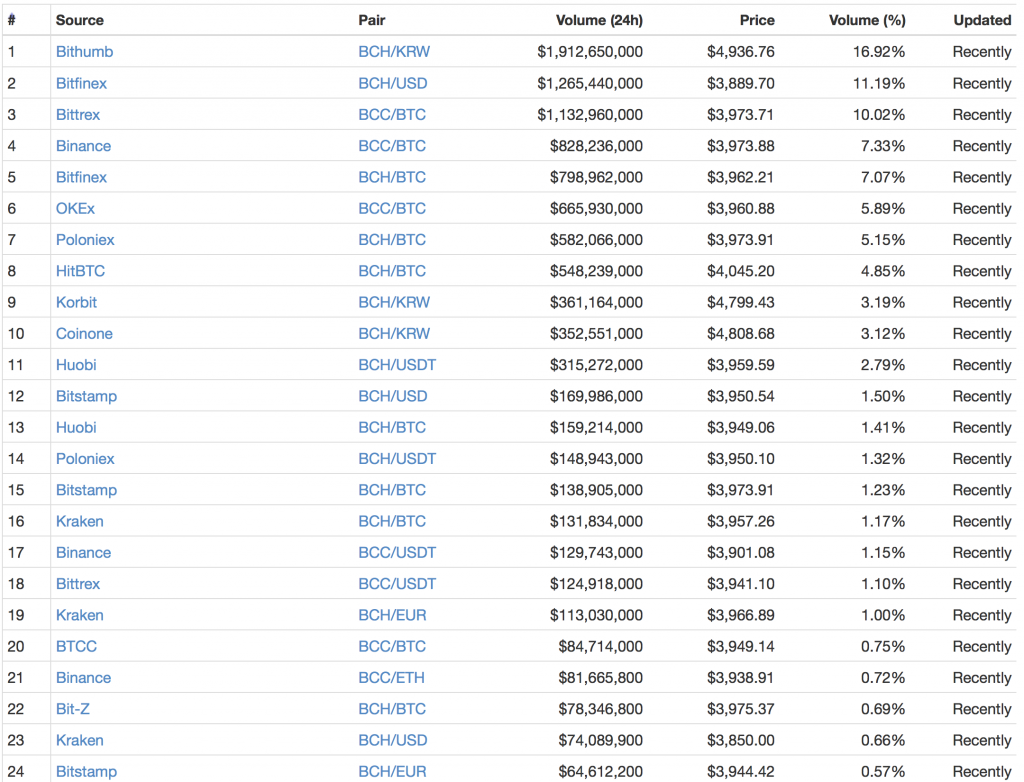Click HitBTC's BCH/BTC pair link
This screenshot has width=1024, height=782.
392,271
